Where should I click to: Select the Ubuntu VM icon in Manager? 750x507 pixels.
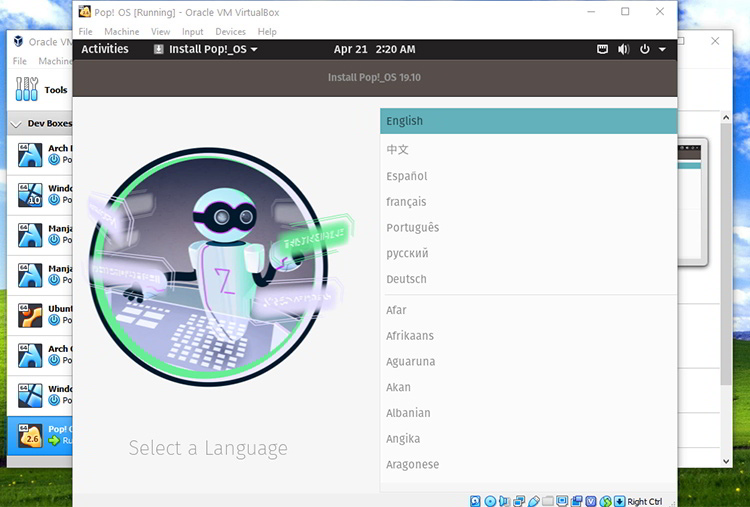(30, 315)
